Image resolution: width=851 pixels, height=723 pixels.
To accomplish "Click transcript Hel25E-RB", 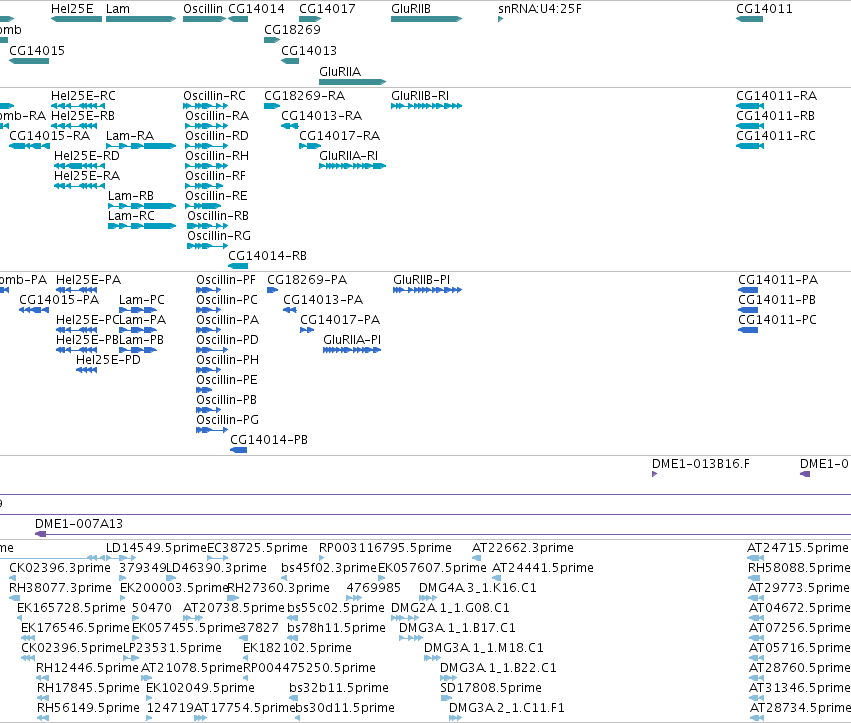I will 82,116.
